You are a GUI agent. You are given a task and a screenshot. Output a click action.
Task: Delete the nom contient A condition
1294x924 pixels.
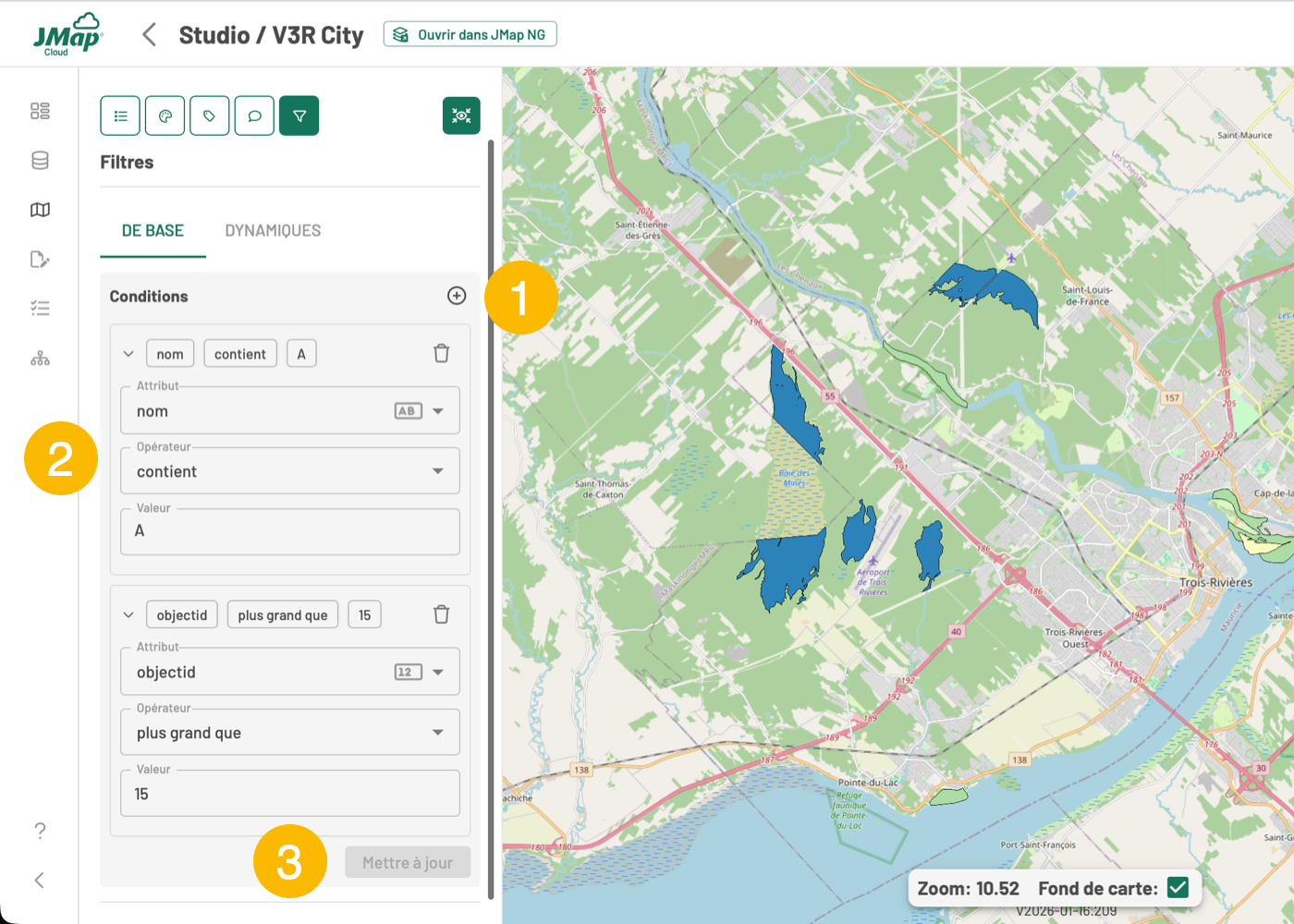442,353
